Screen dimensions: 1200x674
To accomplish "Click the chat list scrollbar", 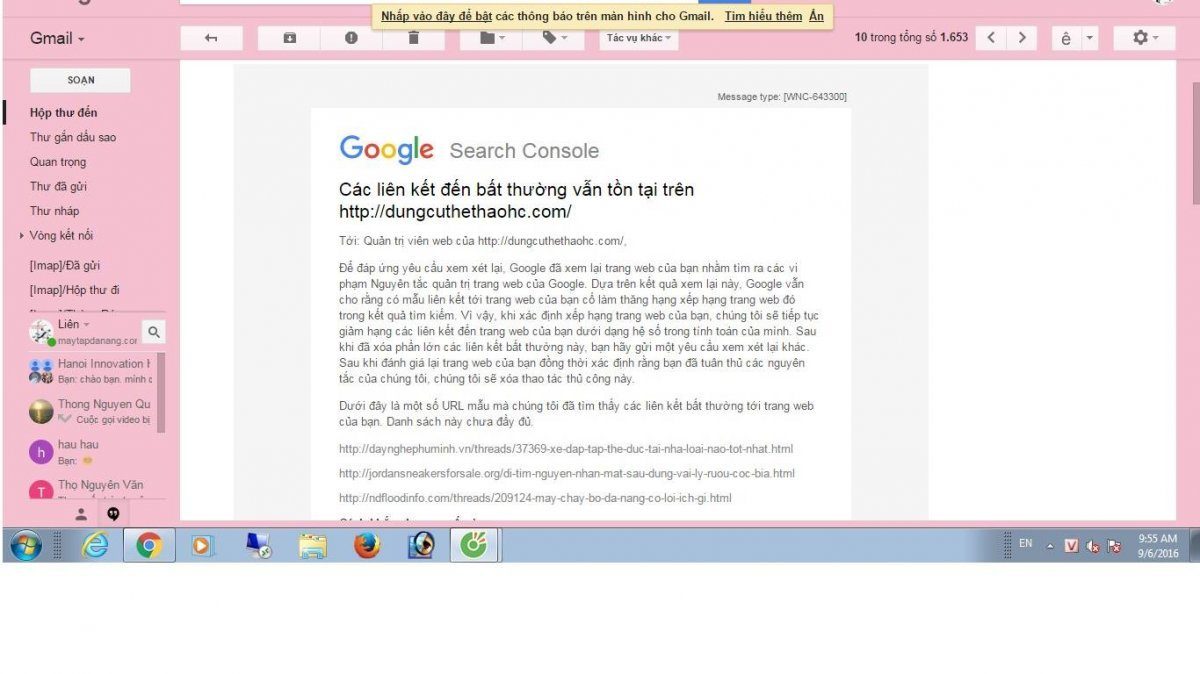I will click(161, 392).
